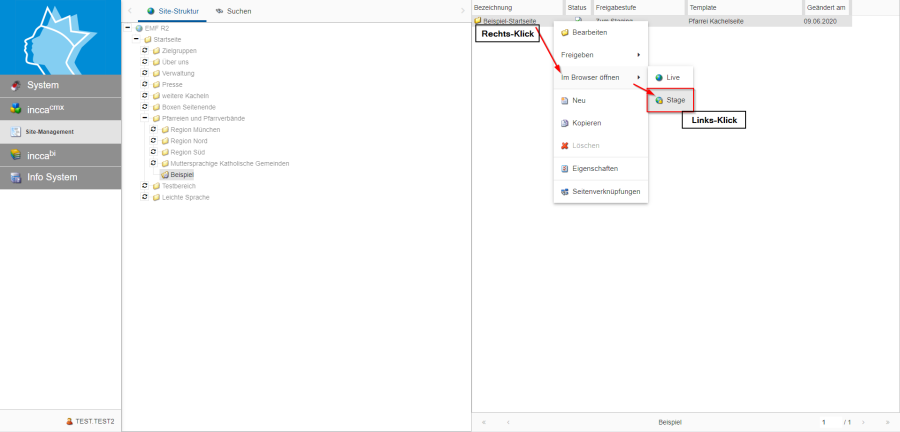
Task: Open the System module in sidebar
Action: [60, 85]
